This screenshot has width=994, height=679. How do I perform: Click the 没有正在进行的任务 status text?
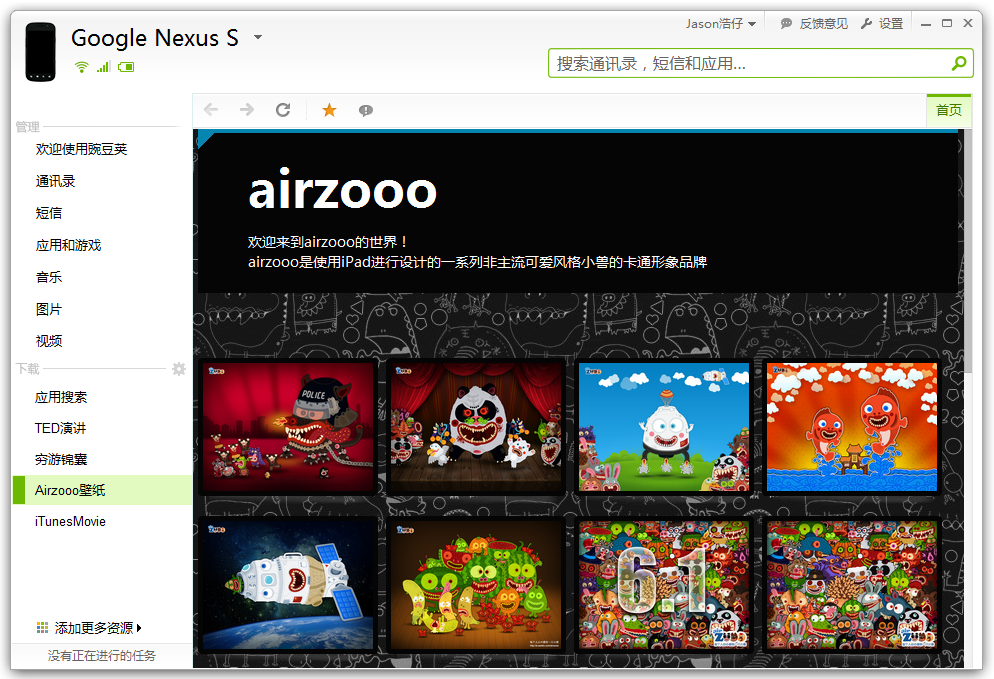[x=101, y=656]
